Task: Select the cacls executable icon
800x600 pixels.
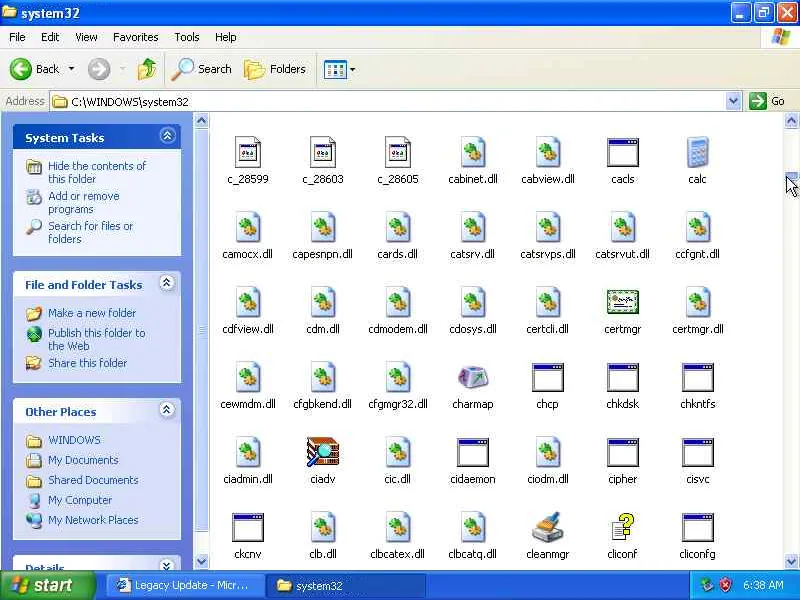Action: 622,153
